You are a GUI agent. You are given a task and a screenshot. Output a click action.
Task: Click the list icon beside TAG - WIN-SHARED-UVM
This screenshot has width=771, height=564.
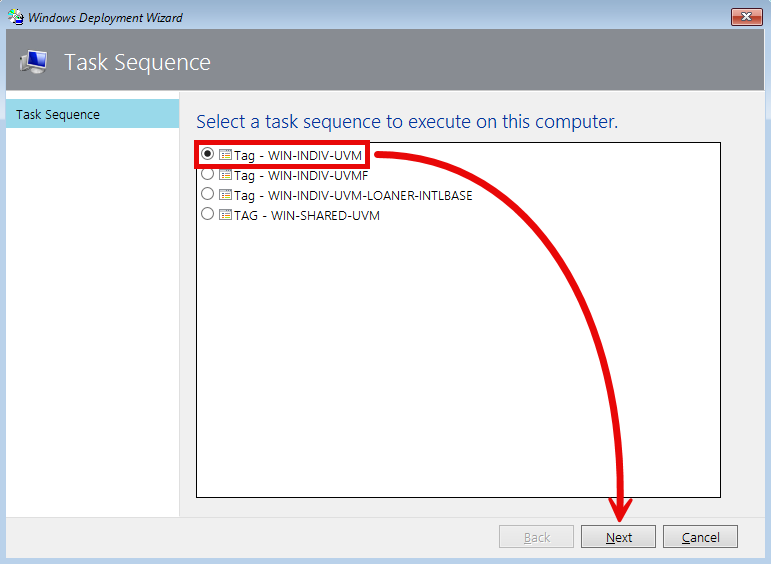click(x=225, y=215)
